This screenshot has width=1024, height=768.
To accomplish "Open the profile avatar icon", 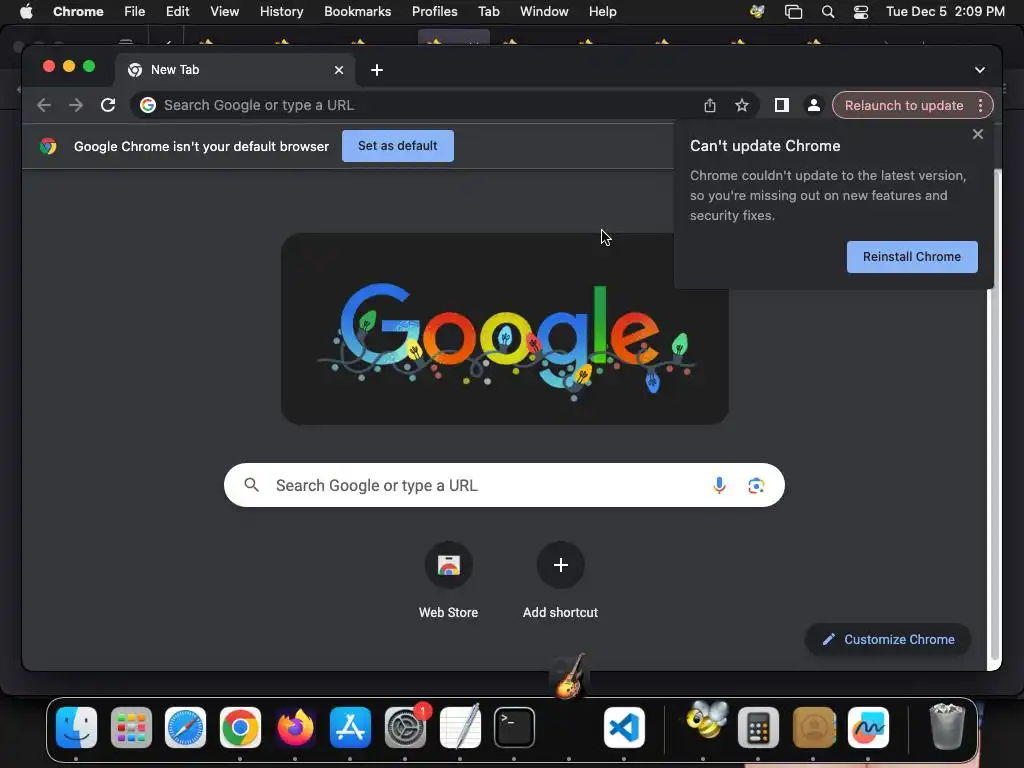I will tap(814, 105).
